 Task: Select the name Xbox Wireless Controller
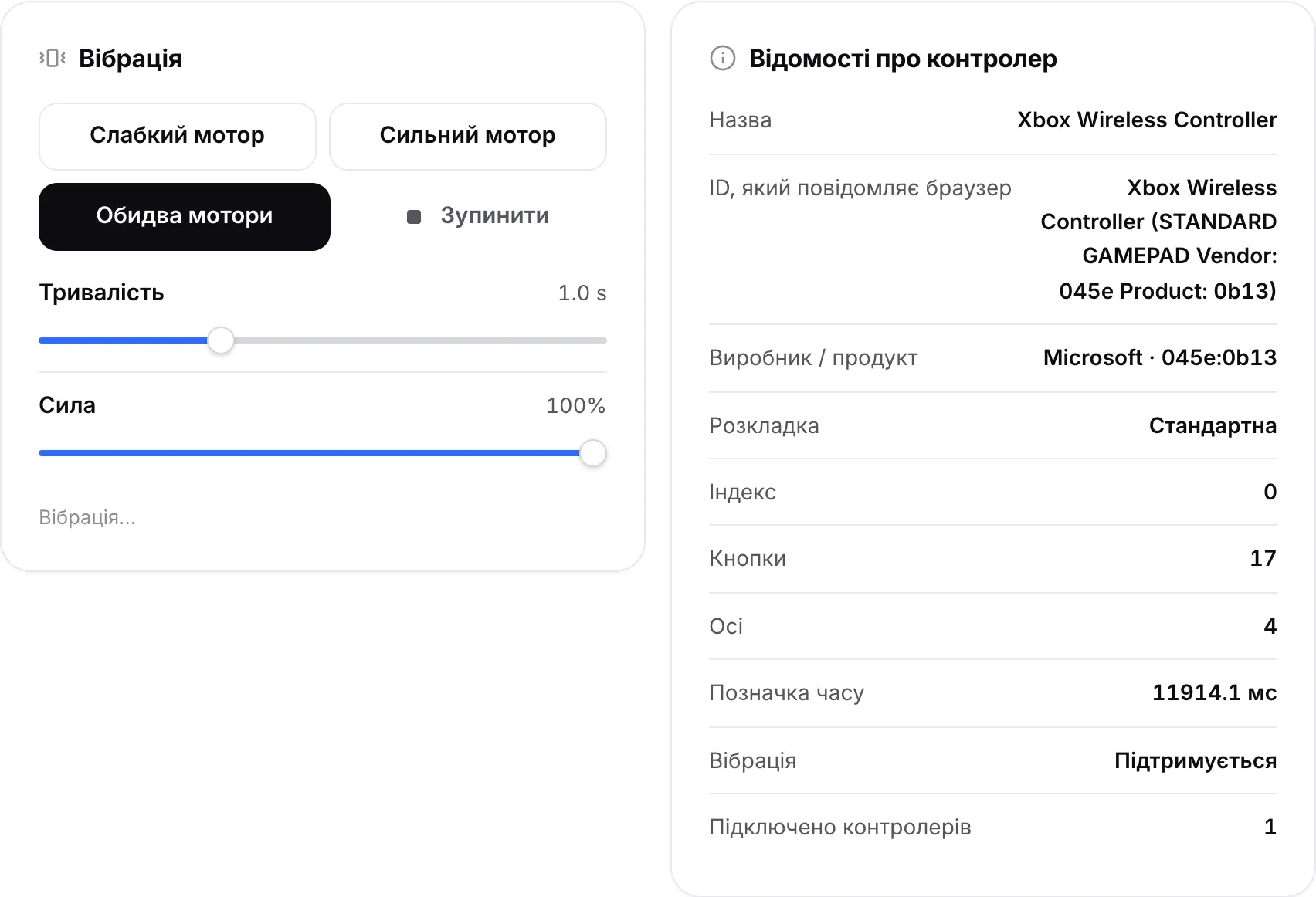coord(1147,120)
